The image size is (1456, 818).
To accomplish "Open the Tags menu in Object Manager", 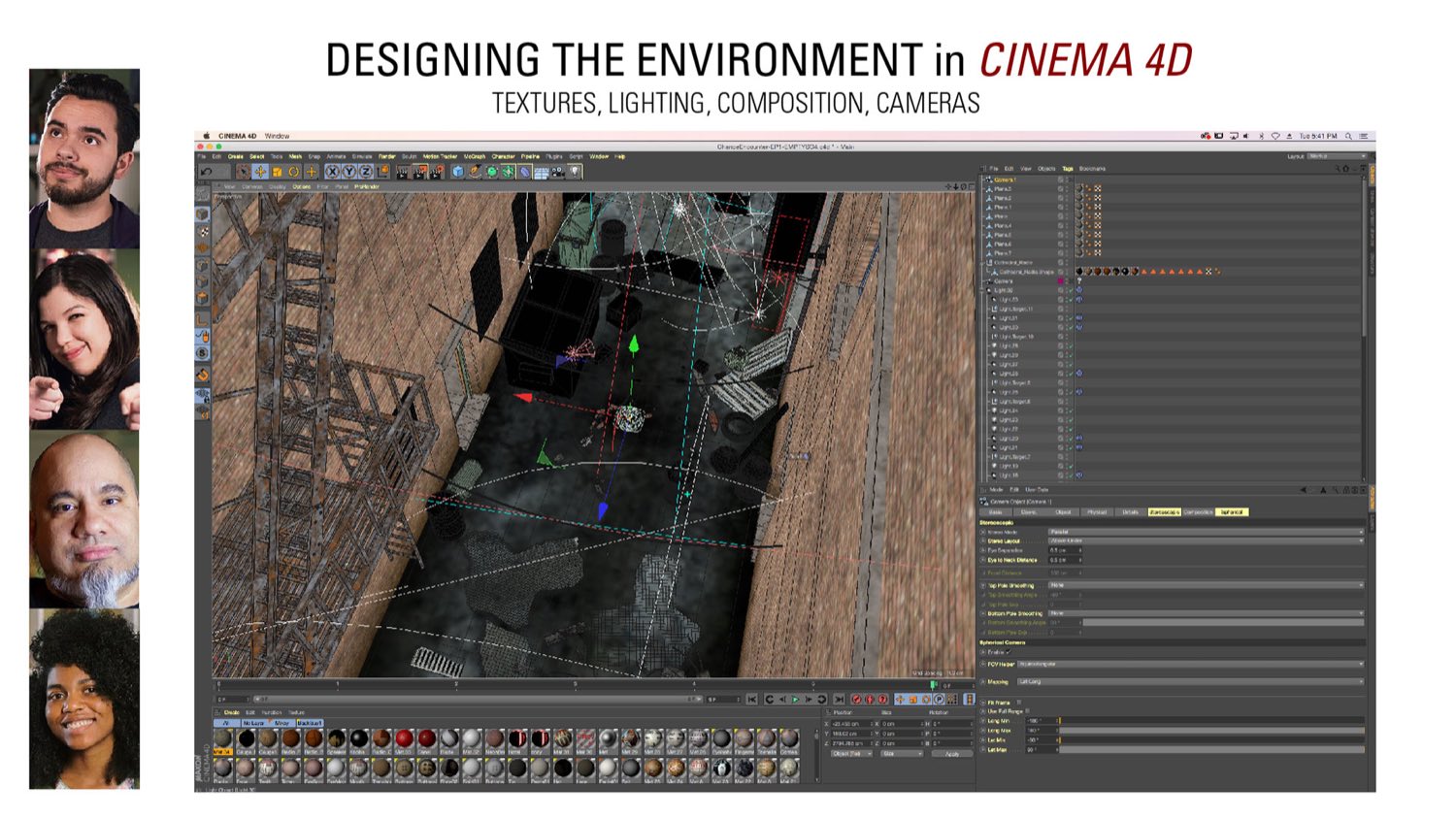I will pos(1067,169).
